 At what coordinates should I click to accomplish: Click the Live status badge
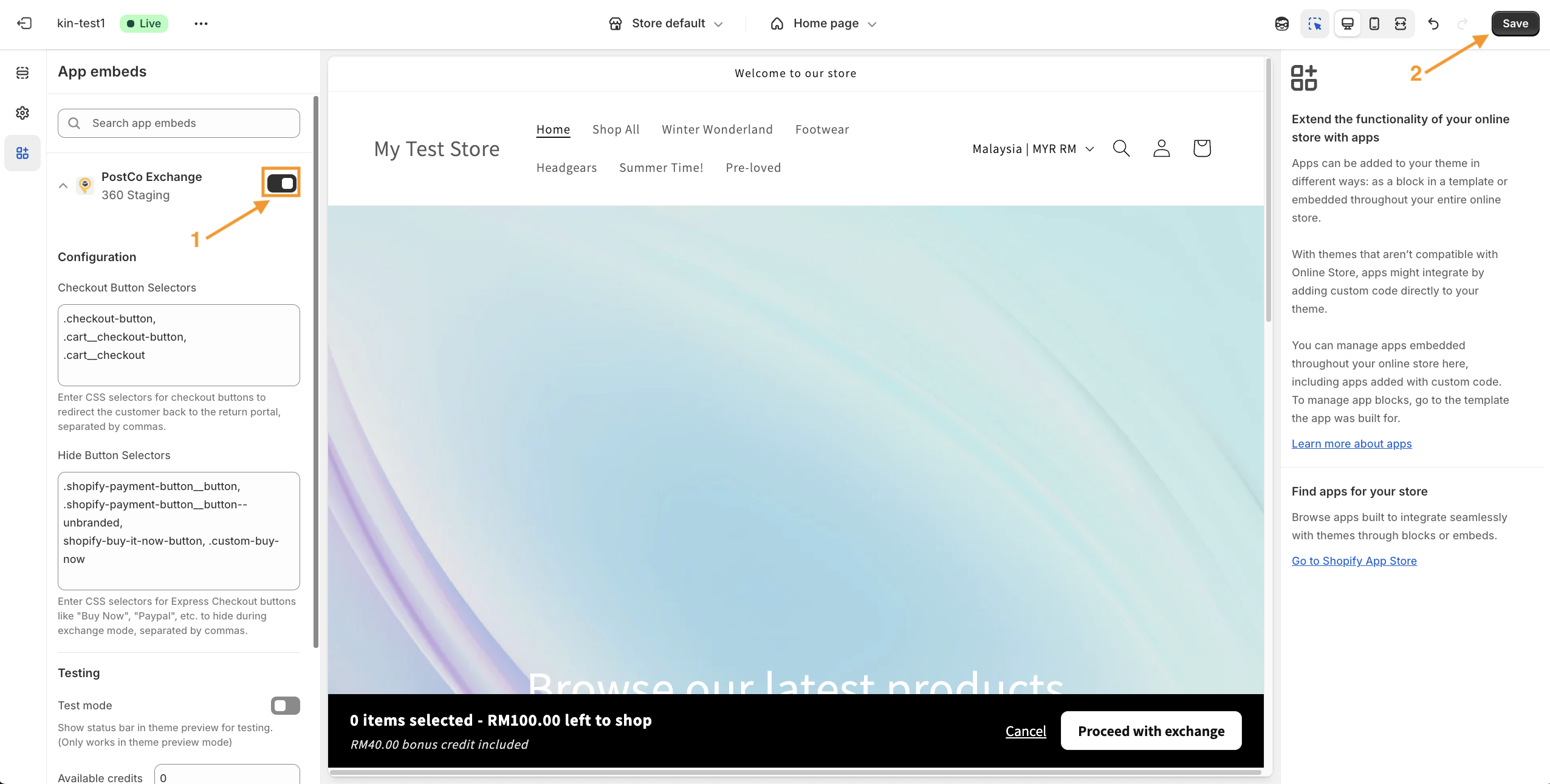point(144,24)
